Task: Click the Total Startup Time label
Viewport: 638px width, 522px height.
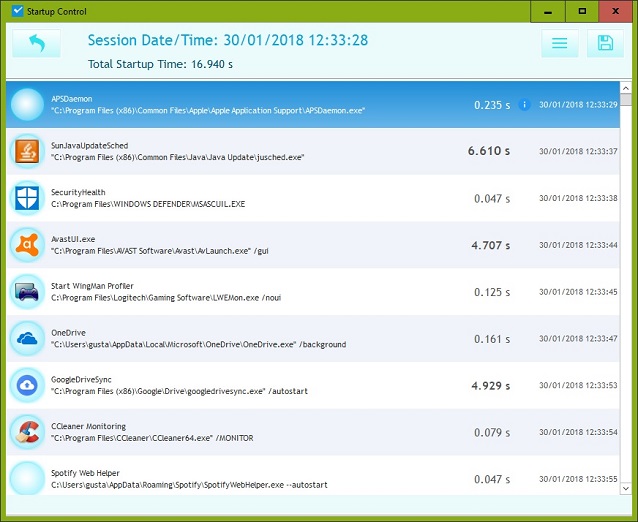Action: point(160,64)
